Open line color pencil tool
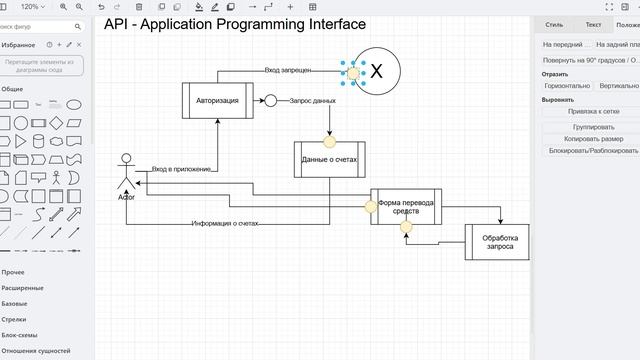640x360 pixels. coord(215,7)
